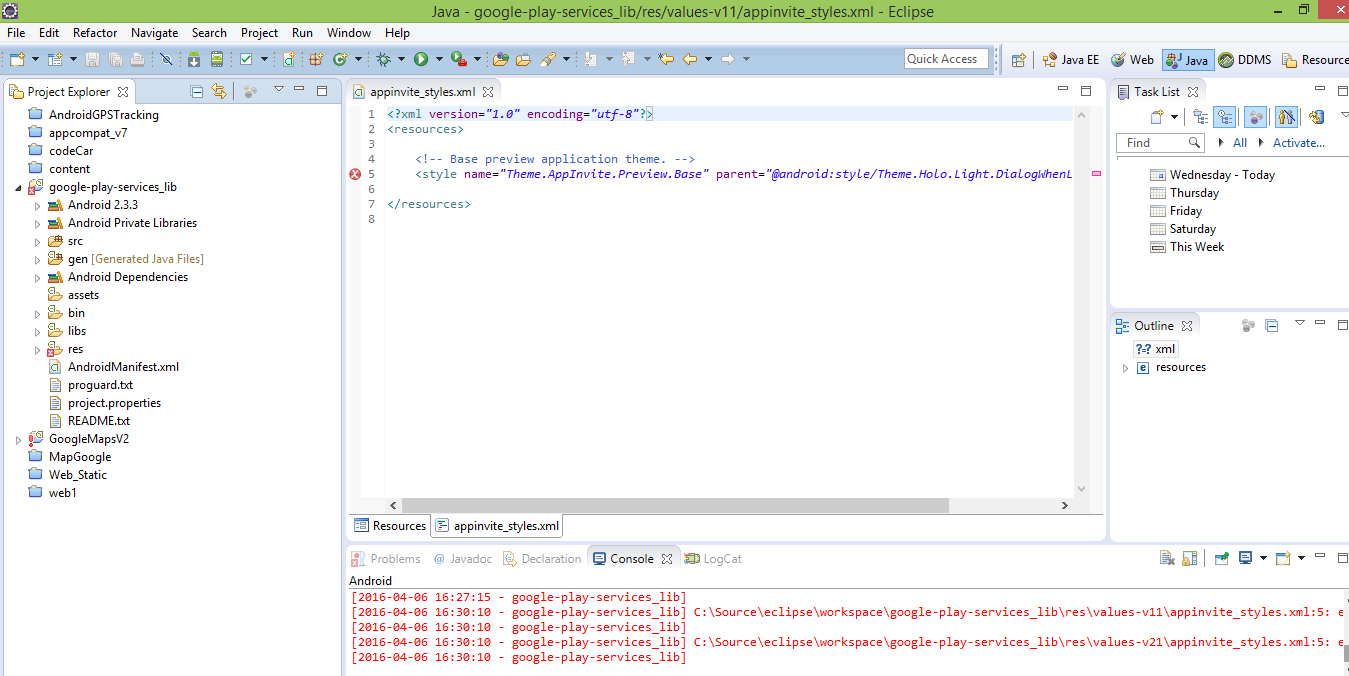Collapse all in Project Explorer

click(x=197, y=91)
